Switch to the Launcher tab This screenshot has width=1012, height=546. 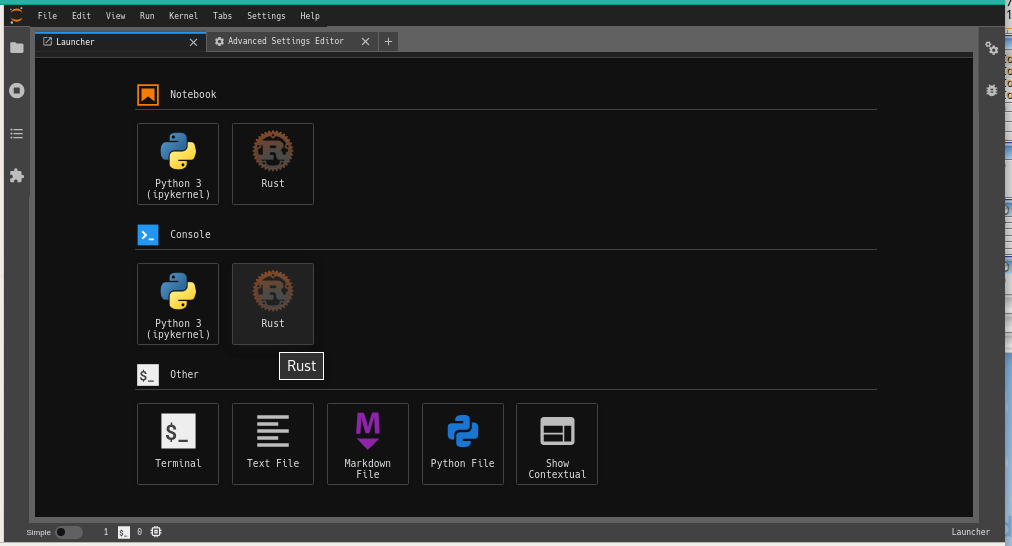click(120, 42)
